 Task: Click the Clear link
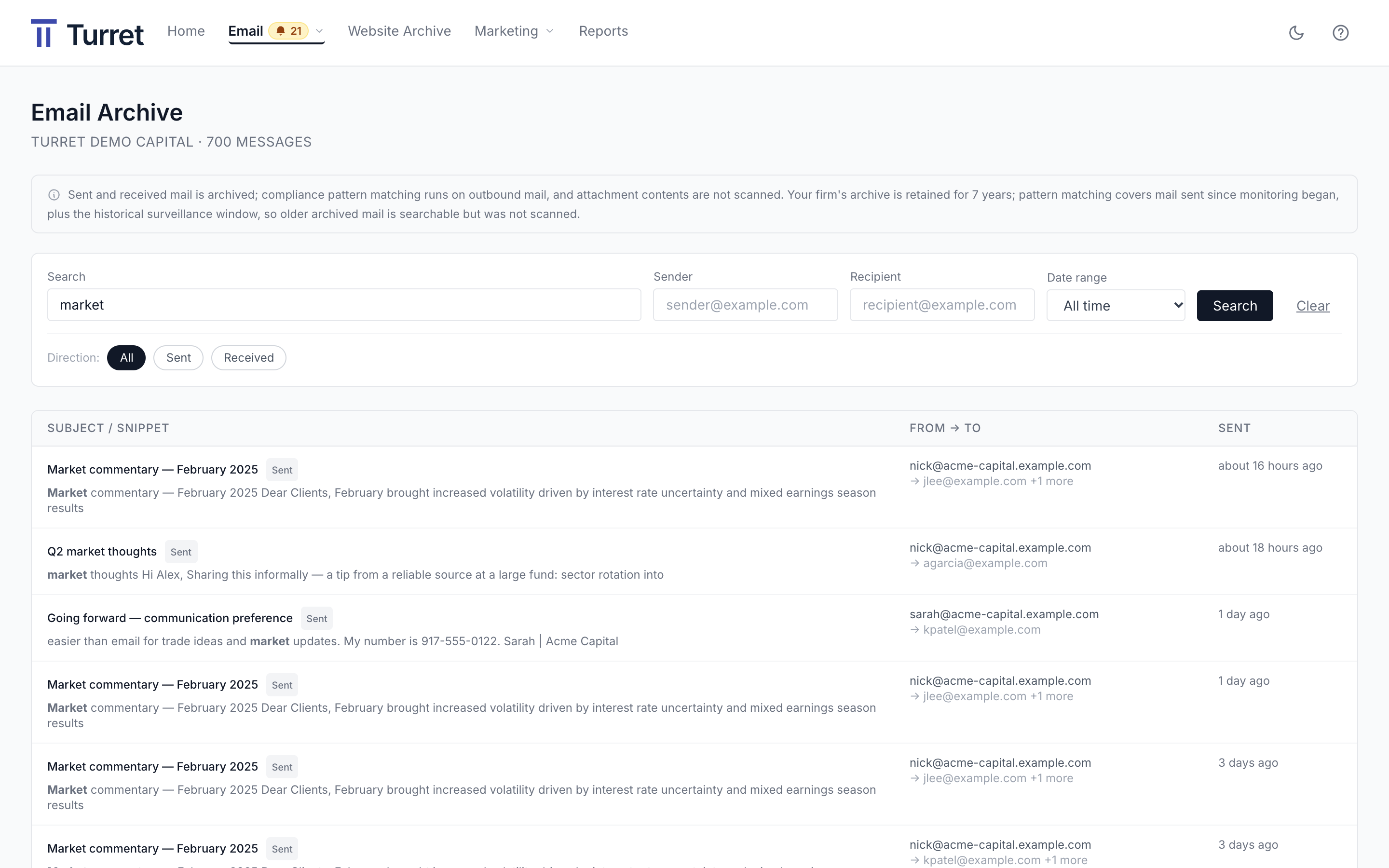point(1313,306)
